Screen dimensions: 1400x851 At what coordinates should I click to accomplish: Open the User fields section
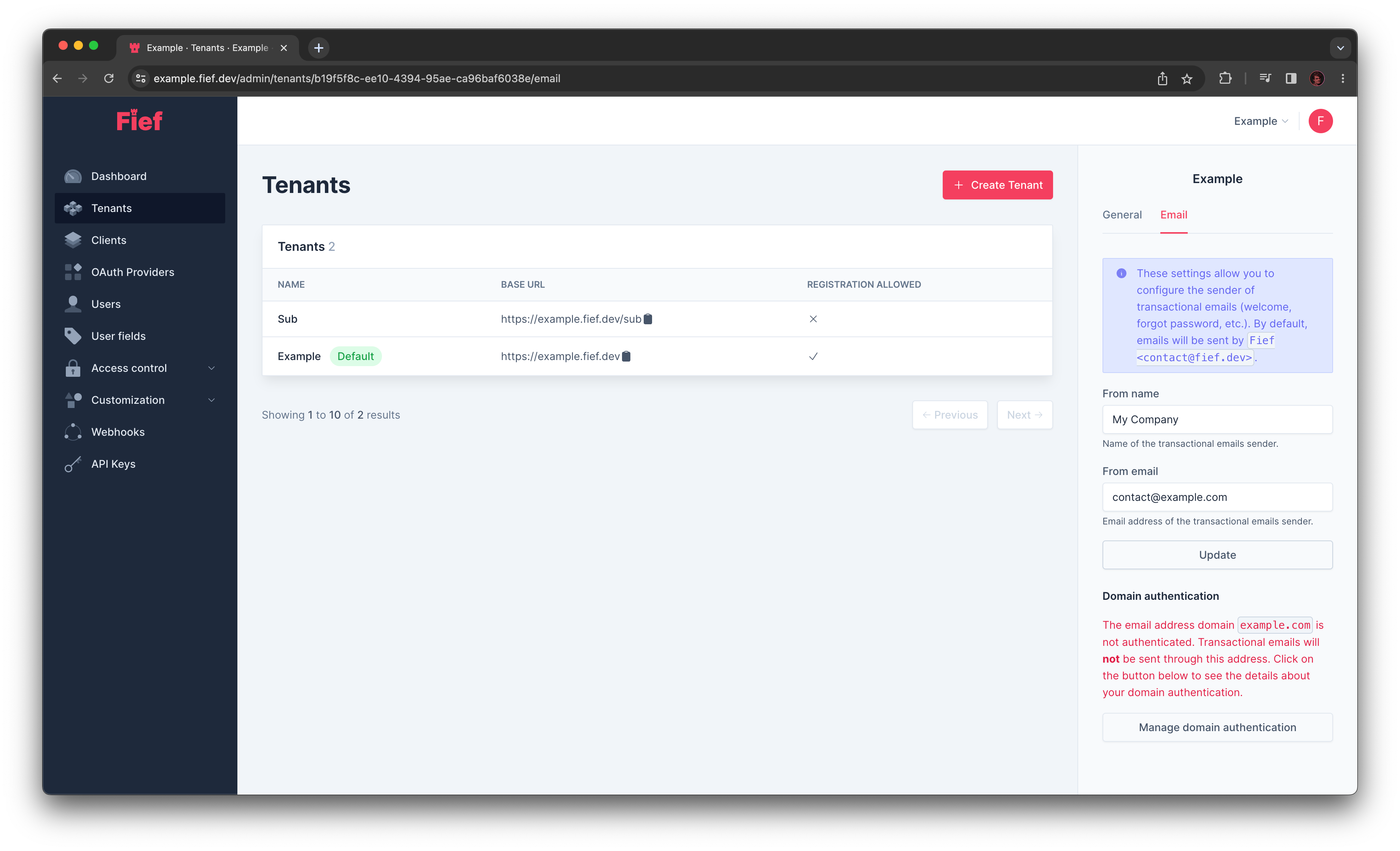(x=118, y=335)
